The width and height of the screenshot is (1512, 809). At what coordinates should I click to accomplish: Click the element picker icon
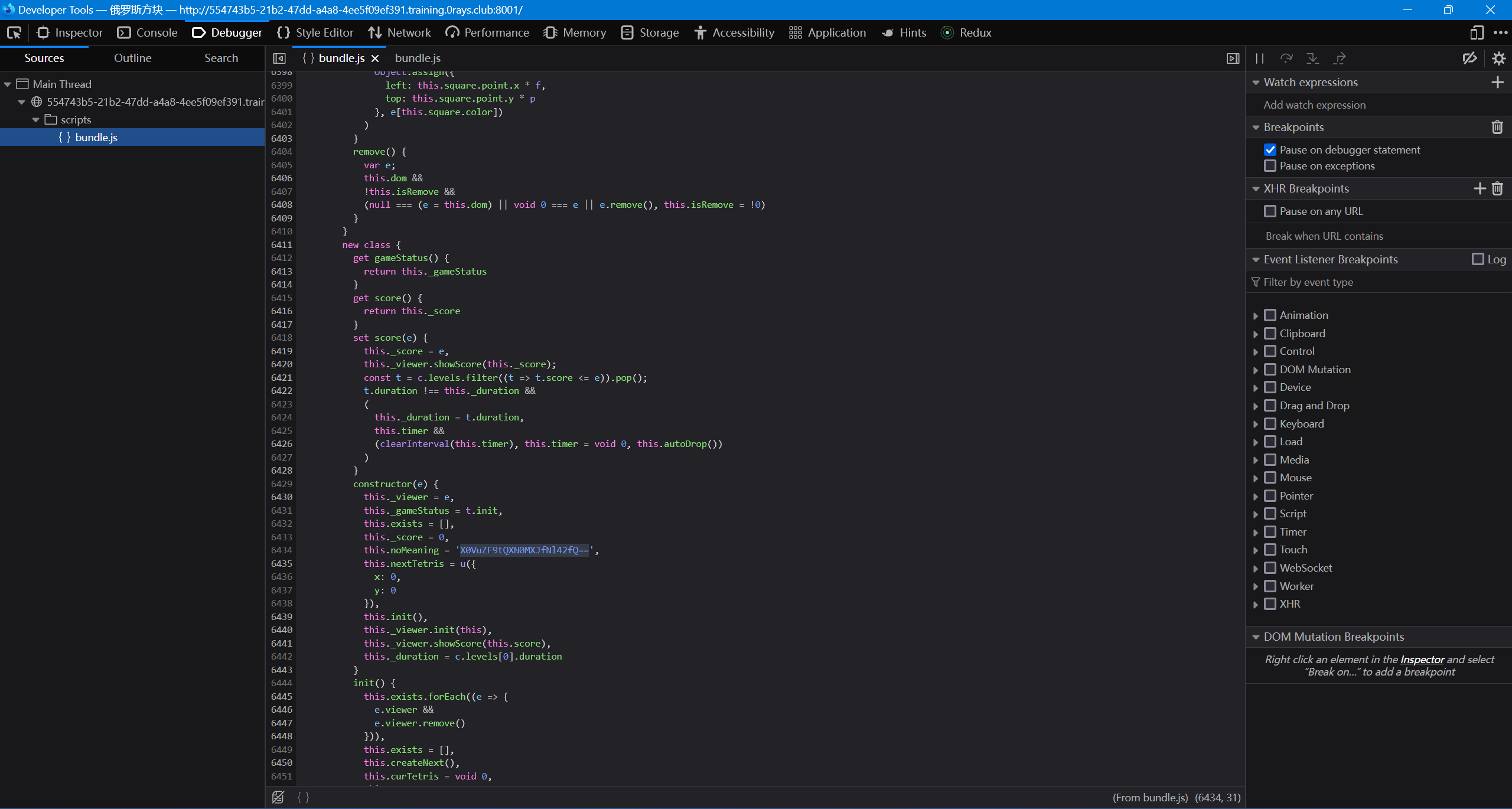(14, 32)
